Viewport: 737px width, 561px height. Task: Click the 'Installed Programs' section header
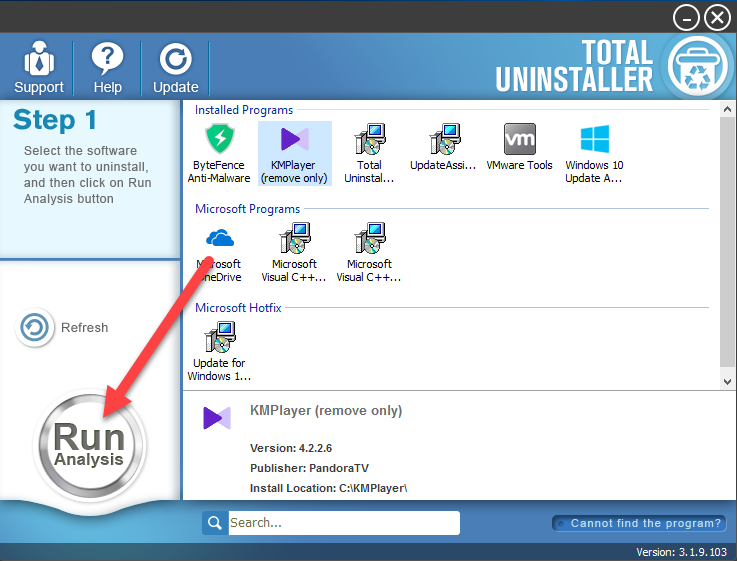[x=244, y=110]
